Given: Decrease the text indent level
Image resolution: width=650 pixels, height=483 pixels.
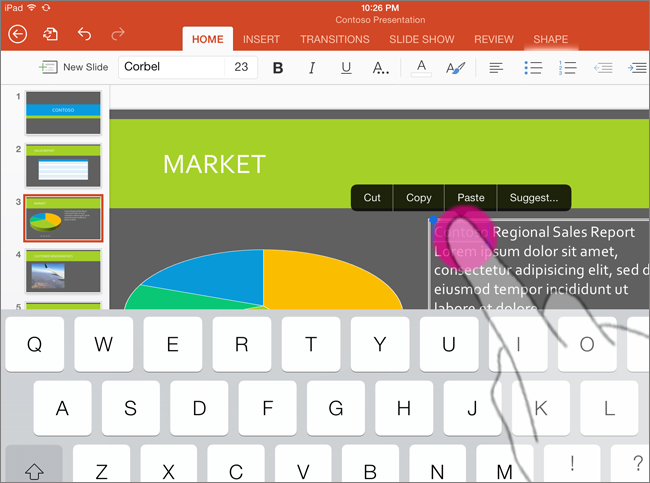Looking at the screenshot, I should coord(602,68).
